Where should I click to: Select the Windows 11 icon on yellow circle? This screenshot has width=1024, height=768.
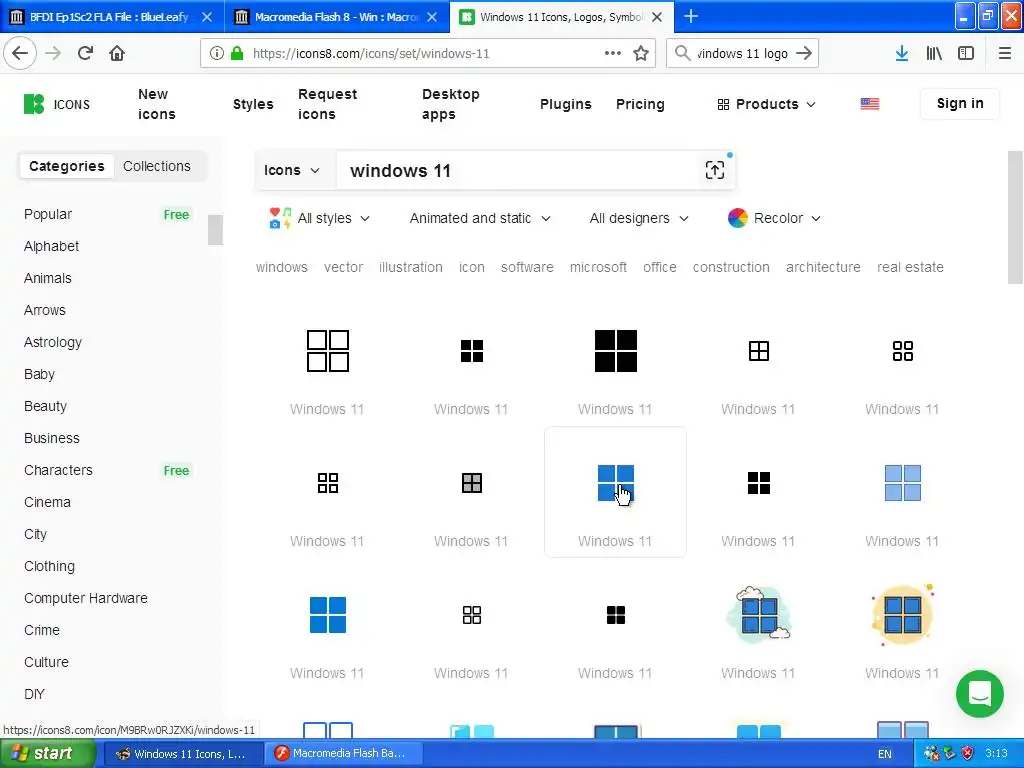pos(903,614)
